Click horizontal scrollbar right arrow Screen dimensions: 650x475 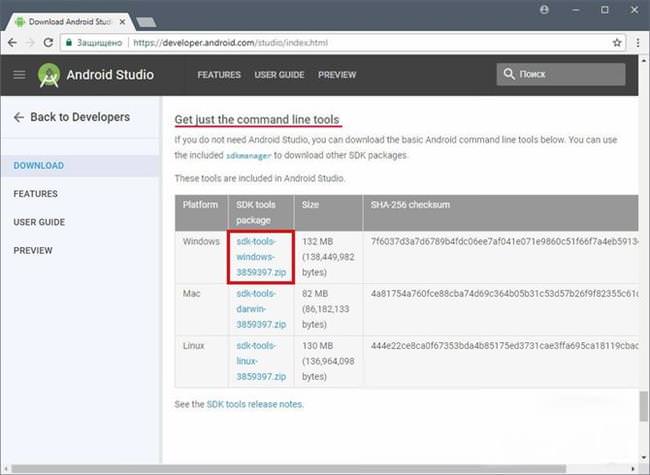633,469
